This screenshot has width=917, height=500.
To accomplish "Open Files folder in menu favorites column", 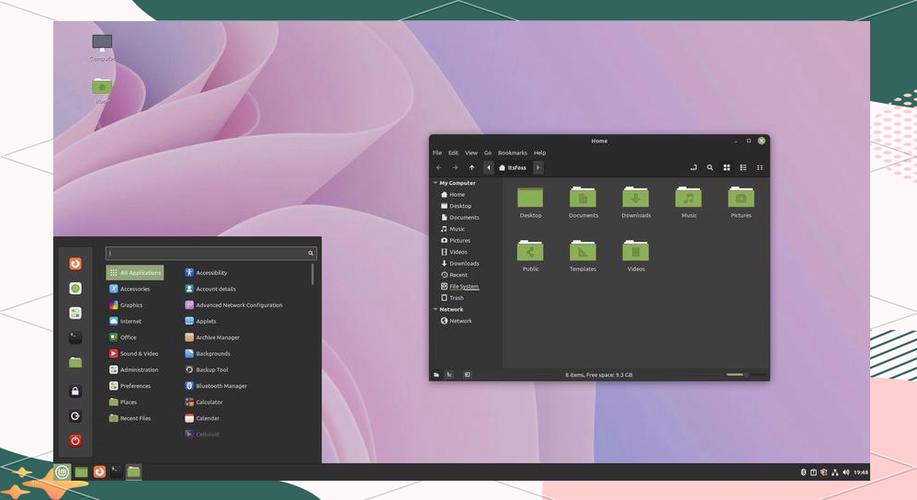I will coord(75,363).
